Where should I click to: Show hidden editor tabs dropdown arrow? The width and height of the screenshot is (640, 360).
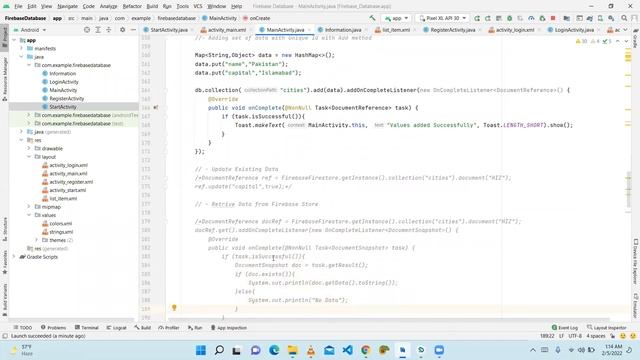coord(625,30)
